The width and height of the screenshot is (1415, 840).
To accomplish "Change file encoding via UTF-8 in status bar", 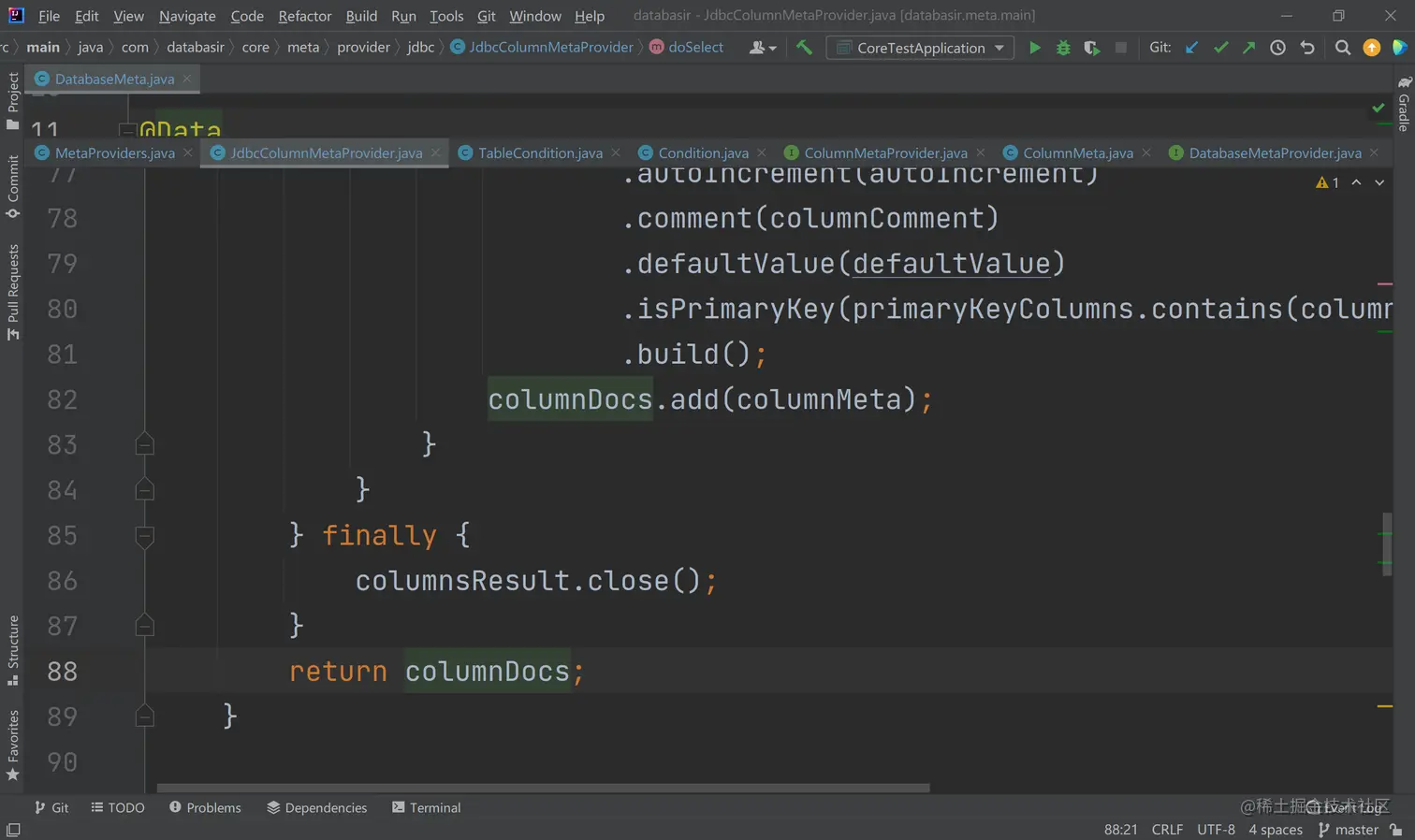I will [x=1216, y=830].
